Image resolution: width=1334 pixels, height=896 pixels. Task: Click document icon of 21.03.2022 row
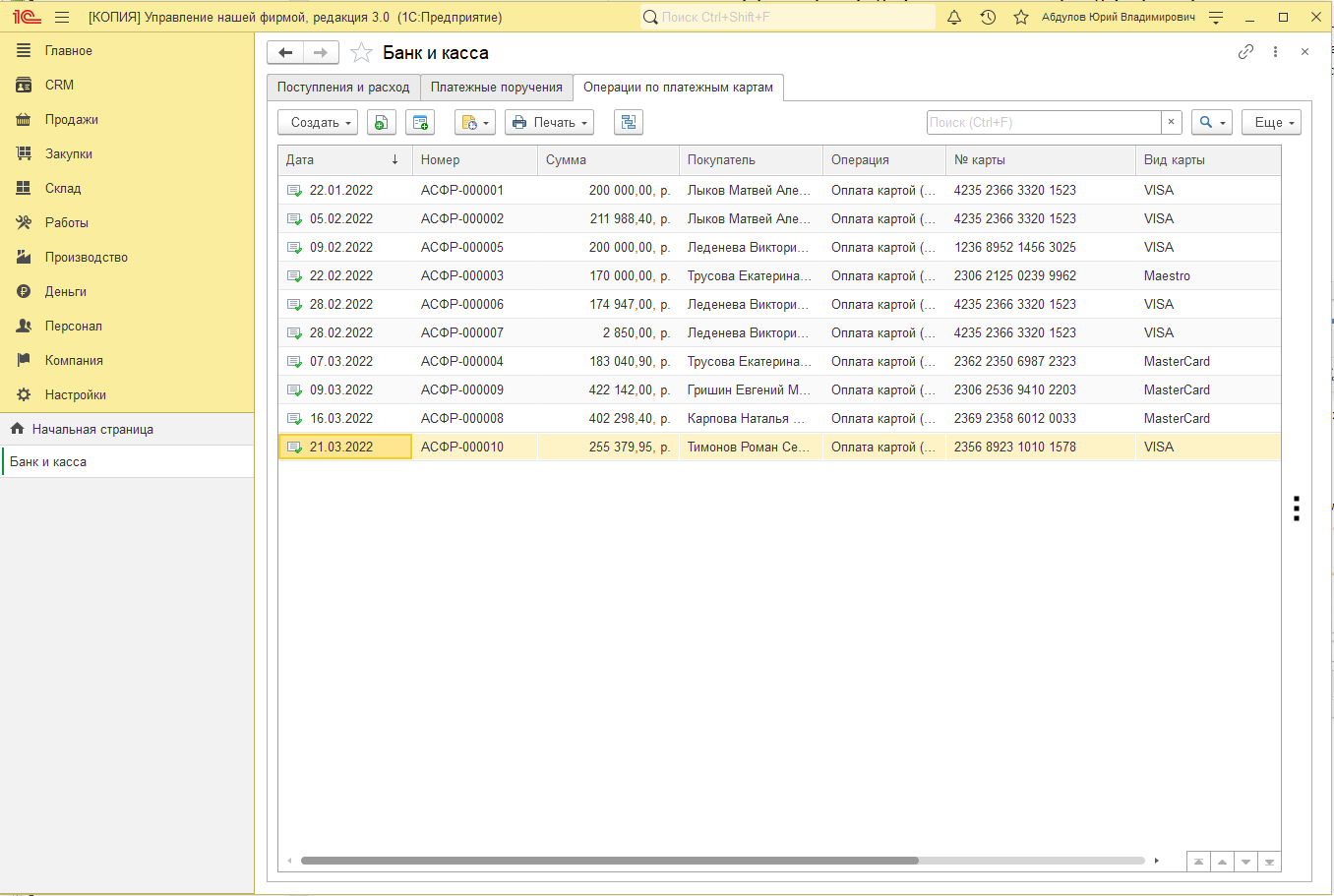(294, 448)
